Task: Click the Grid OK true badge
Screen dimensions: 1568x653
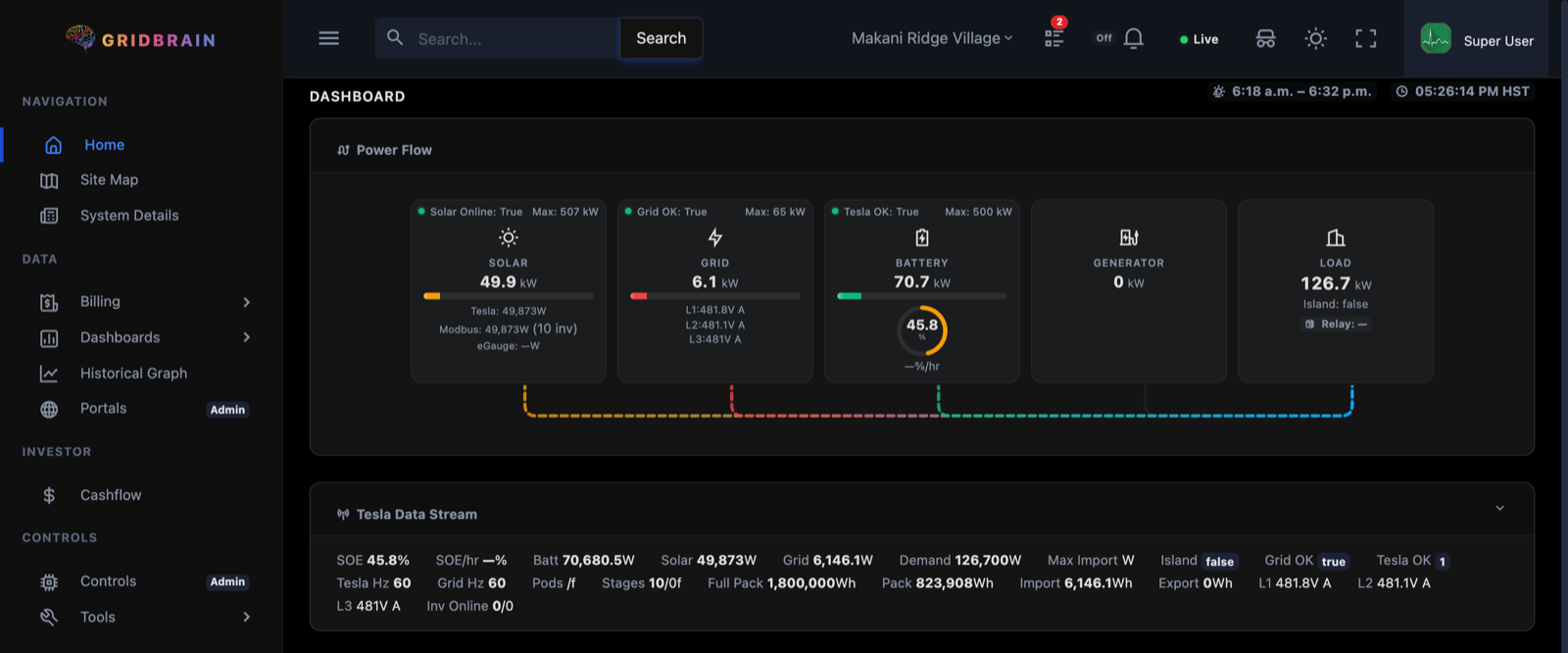Action: 1334,562
